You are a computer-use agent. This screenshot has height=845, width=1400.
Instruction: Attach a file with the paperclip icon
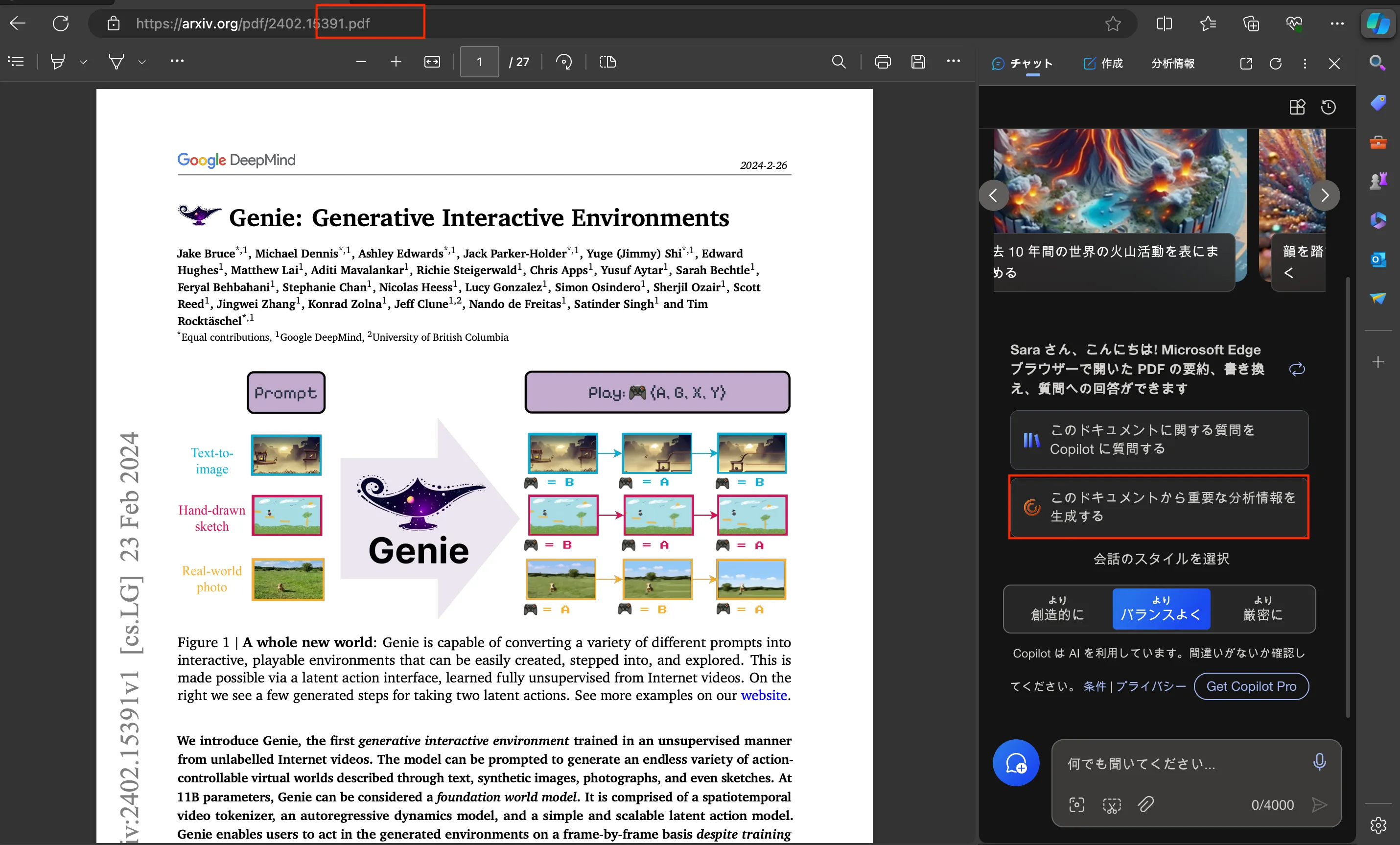coord(1145,805)
